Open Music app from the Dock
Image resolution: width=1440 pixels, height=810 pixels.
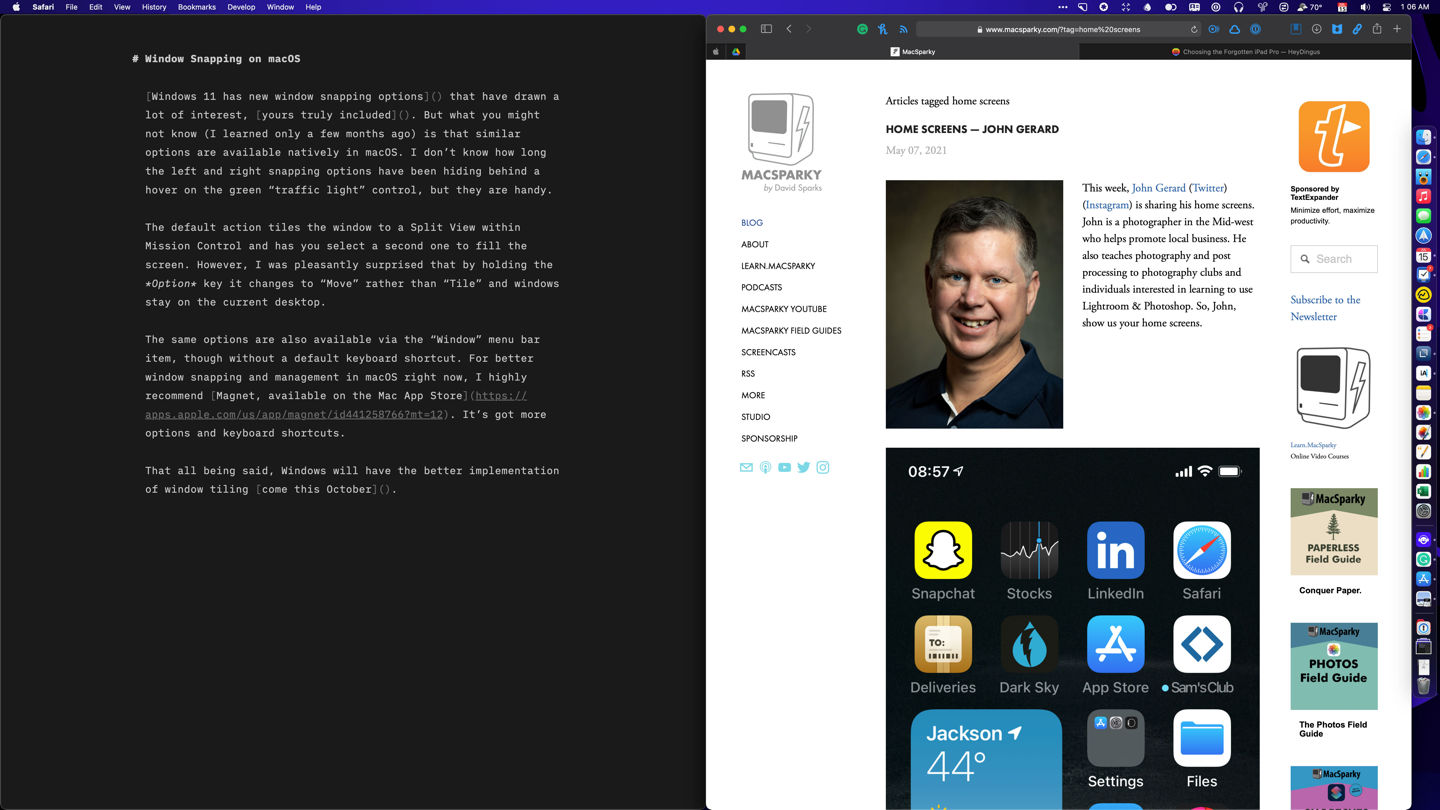tap(1424, 196)
